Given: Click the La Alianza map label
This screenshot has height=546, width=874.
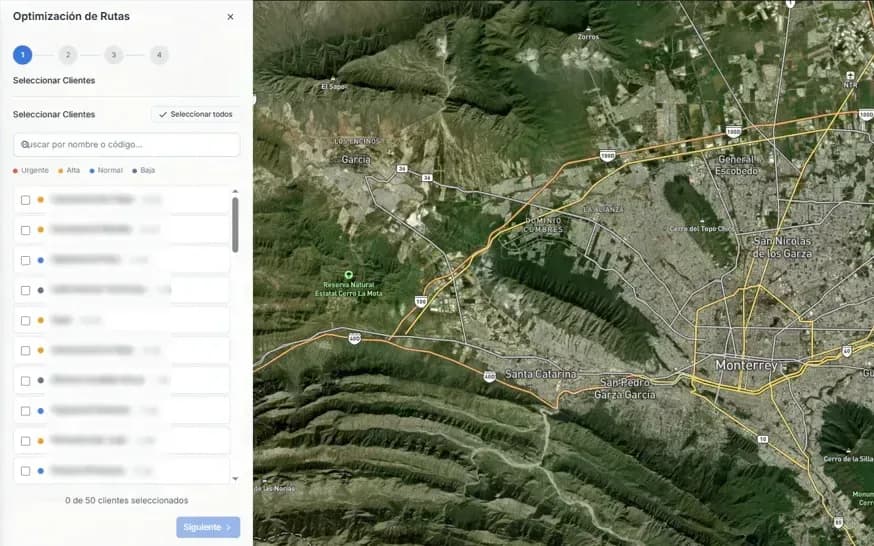Looking at the screenshot, I should click(603, 209).
